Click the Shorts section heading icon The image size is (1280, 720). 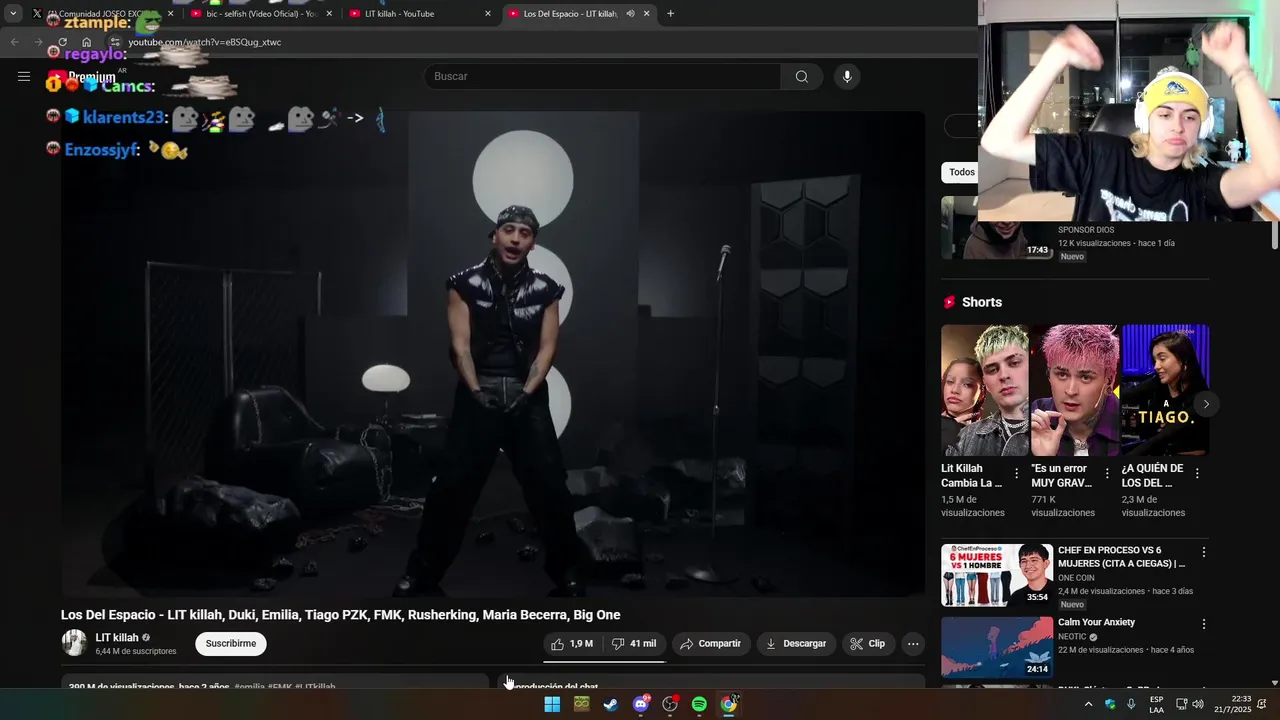(x=949, y=302)
